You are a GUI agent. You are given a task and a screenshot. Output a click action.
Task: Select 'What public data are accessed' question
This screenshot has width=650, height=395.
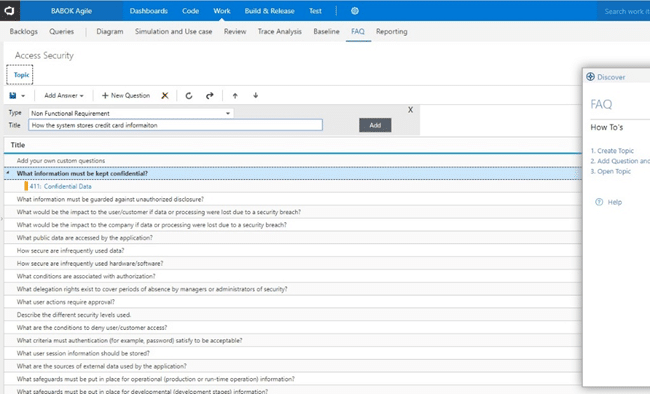click(293, 238)
